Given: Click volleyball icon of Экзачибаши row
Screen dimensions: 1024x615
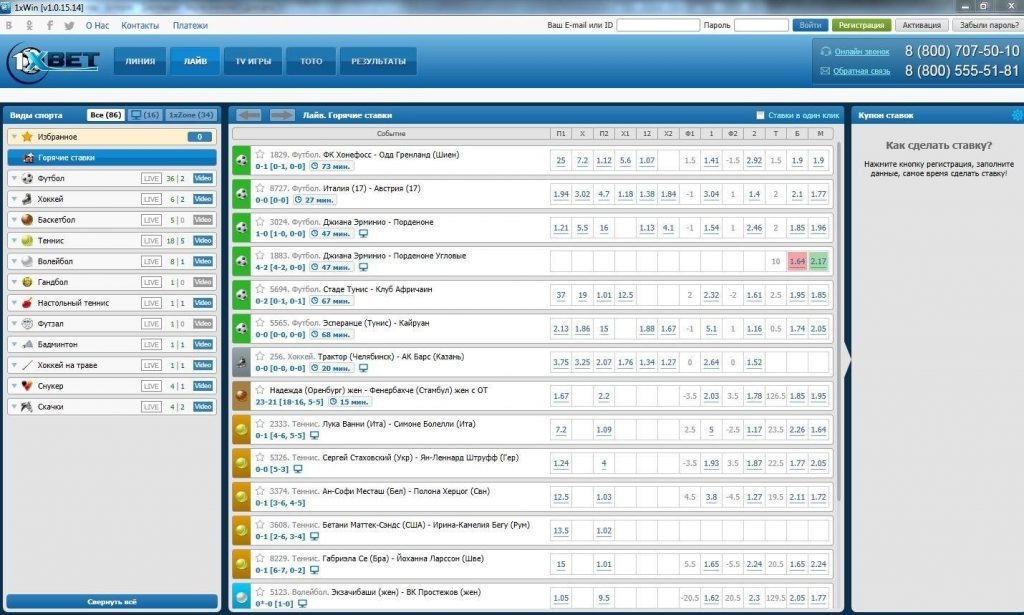Looking at the screenshot, I should 242,597.
